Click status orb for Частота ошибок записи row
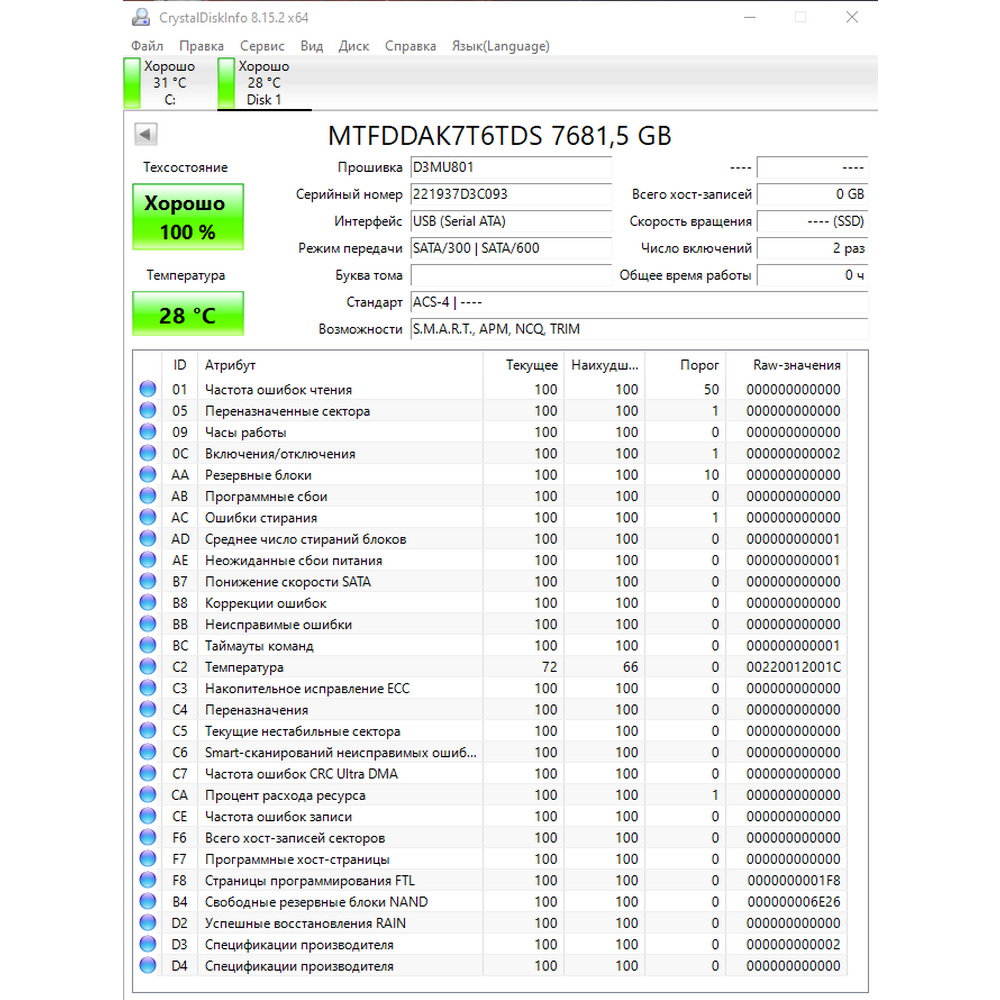1000x1000 pixels. pyautogui.click(x=148, y=816)
